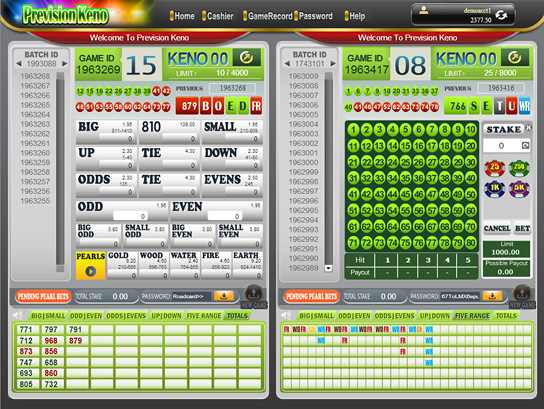
Task: Place bet on ODD
Action: pyautogui.click(x=122, y=211)
